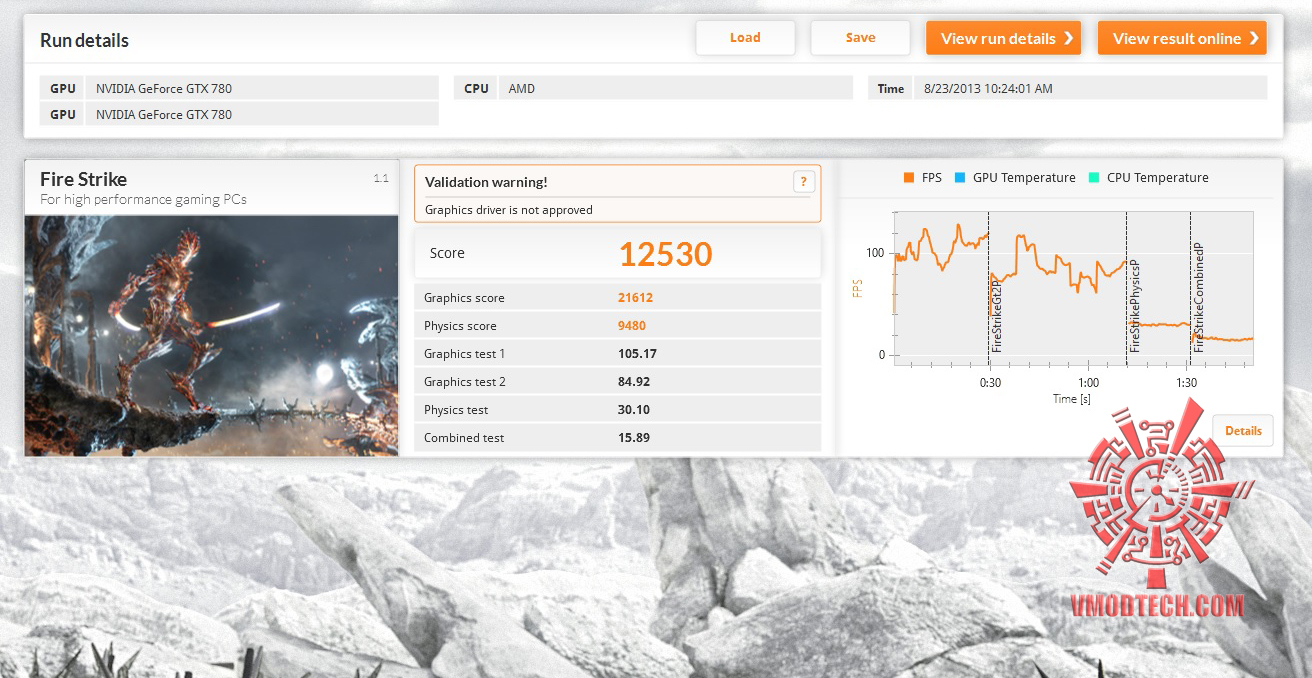
Task: Click the Combined test label
Action: pyautogui.click(x=464, y=438)
